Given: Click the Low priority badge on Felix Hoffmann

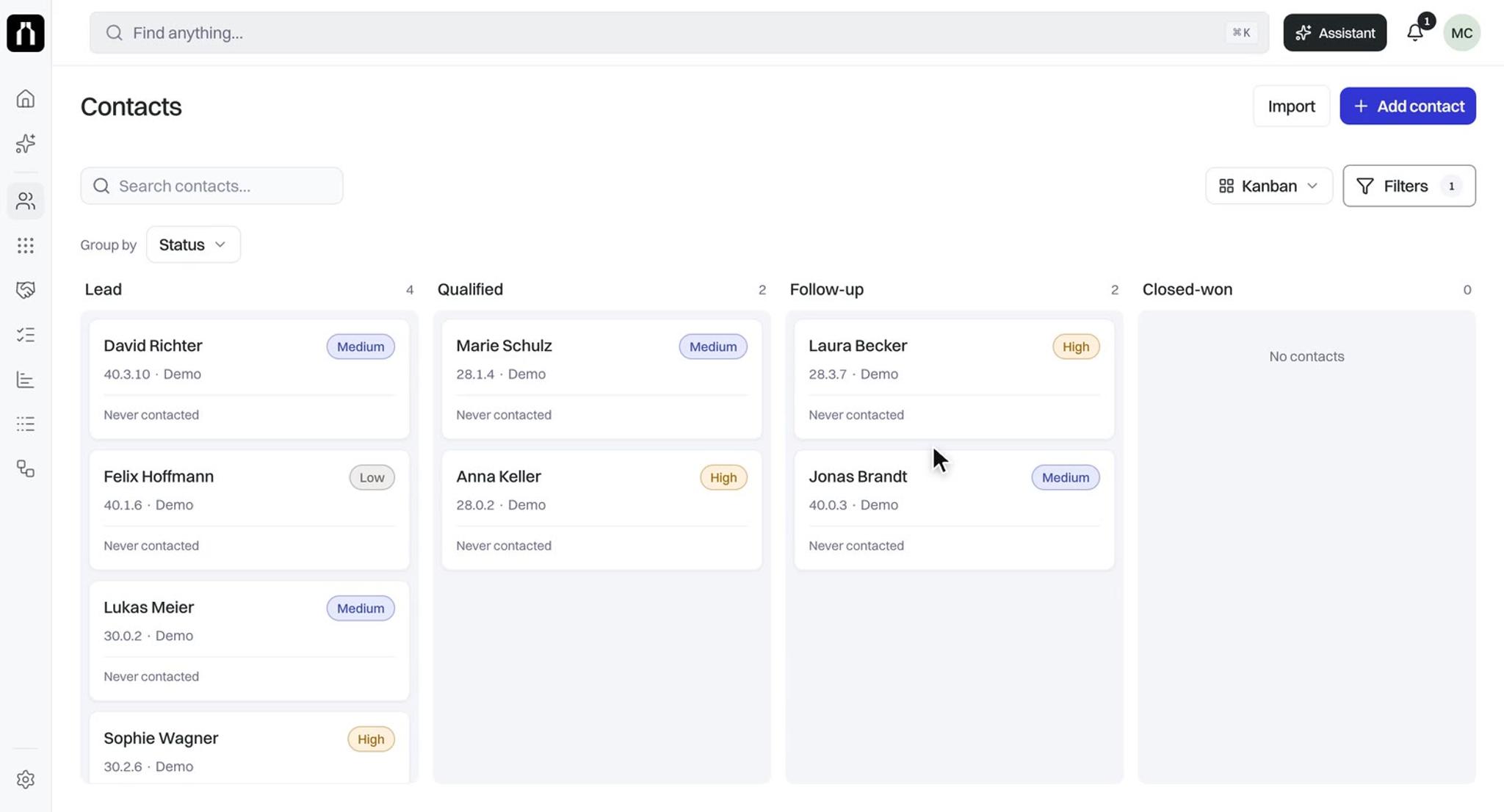Looking at the screenshot, I should 372,477.
